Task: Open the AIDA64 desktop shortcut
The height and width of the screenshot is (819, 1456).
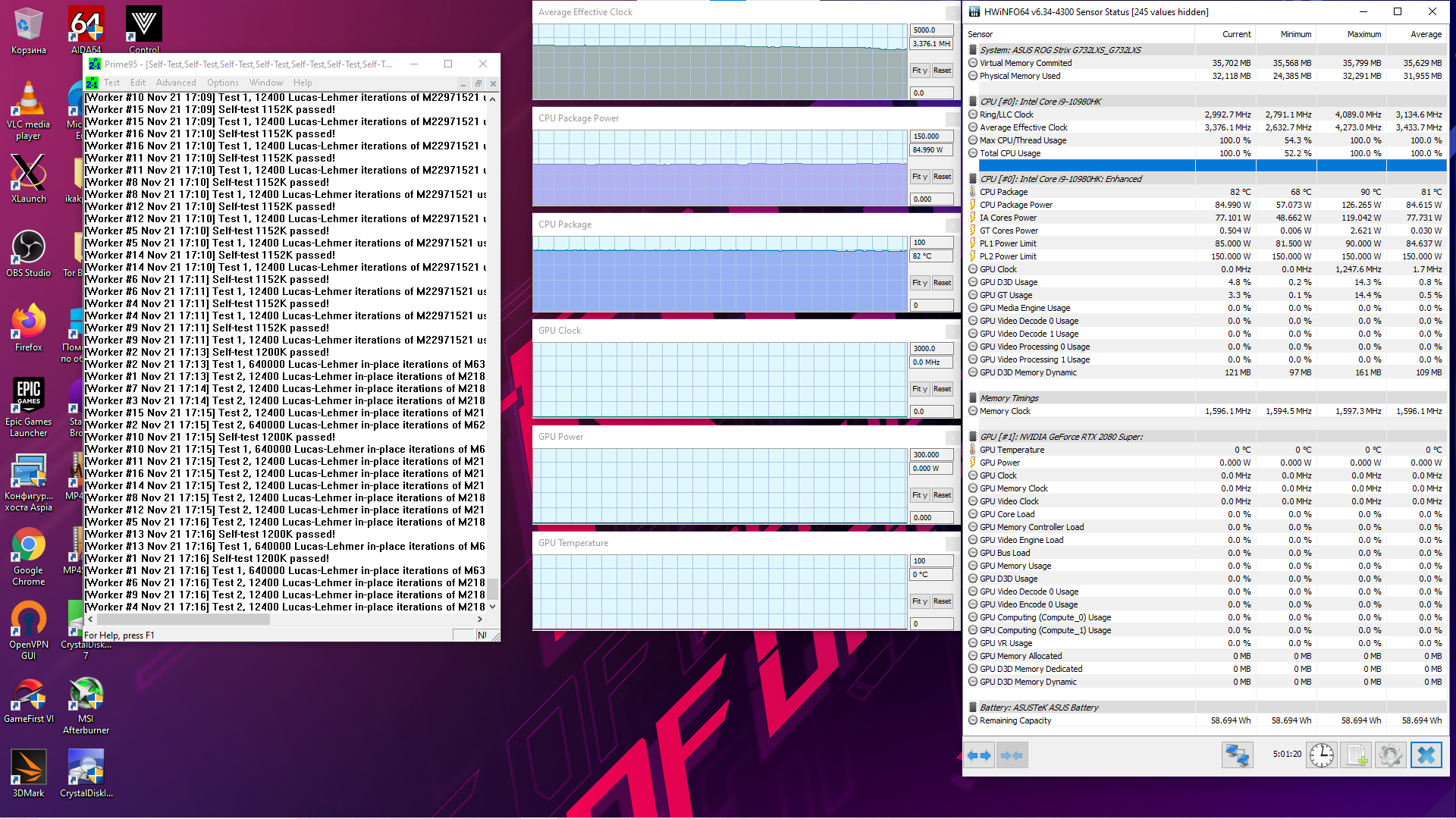Action: (86, 31)
